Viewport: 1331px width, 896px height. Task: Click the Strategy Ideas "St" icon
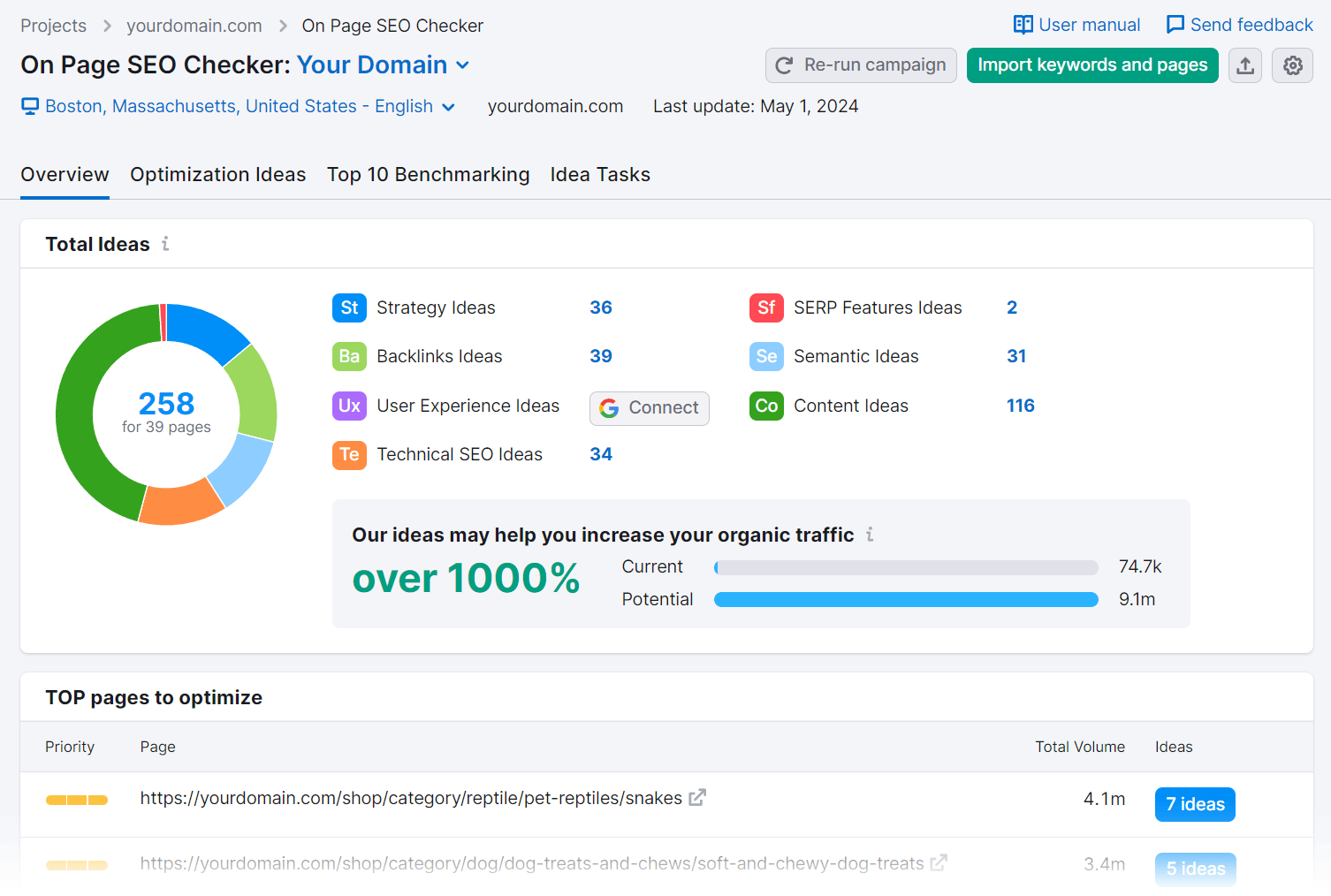[x=349, y=308]
